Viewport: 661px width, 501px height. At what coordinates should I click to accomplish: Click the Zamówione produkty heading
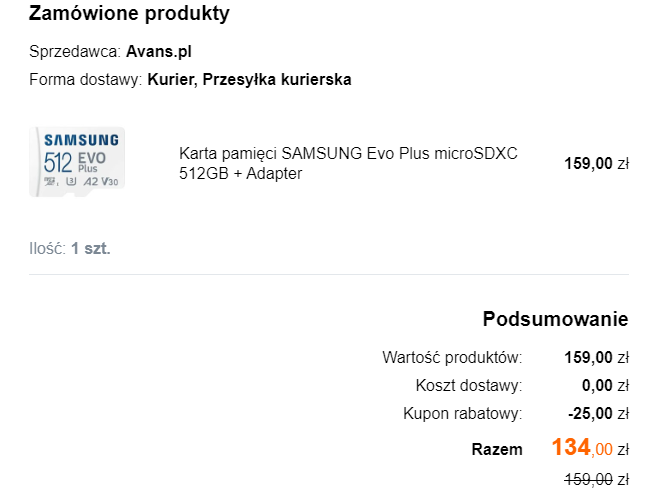coord(129,13)
